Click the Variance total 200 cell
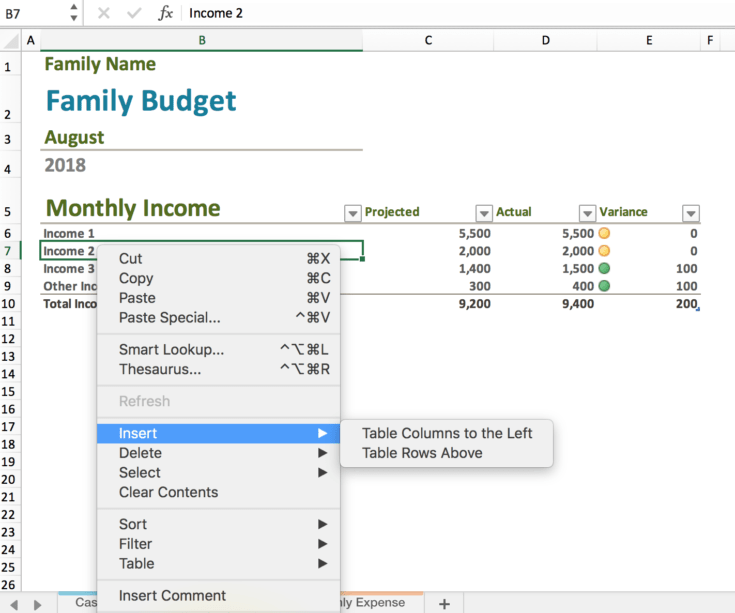This screenshot has width=735, height=613. click(649, 304)
